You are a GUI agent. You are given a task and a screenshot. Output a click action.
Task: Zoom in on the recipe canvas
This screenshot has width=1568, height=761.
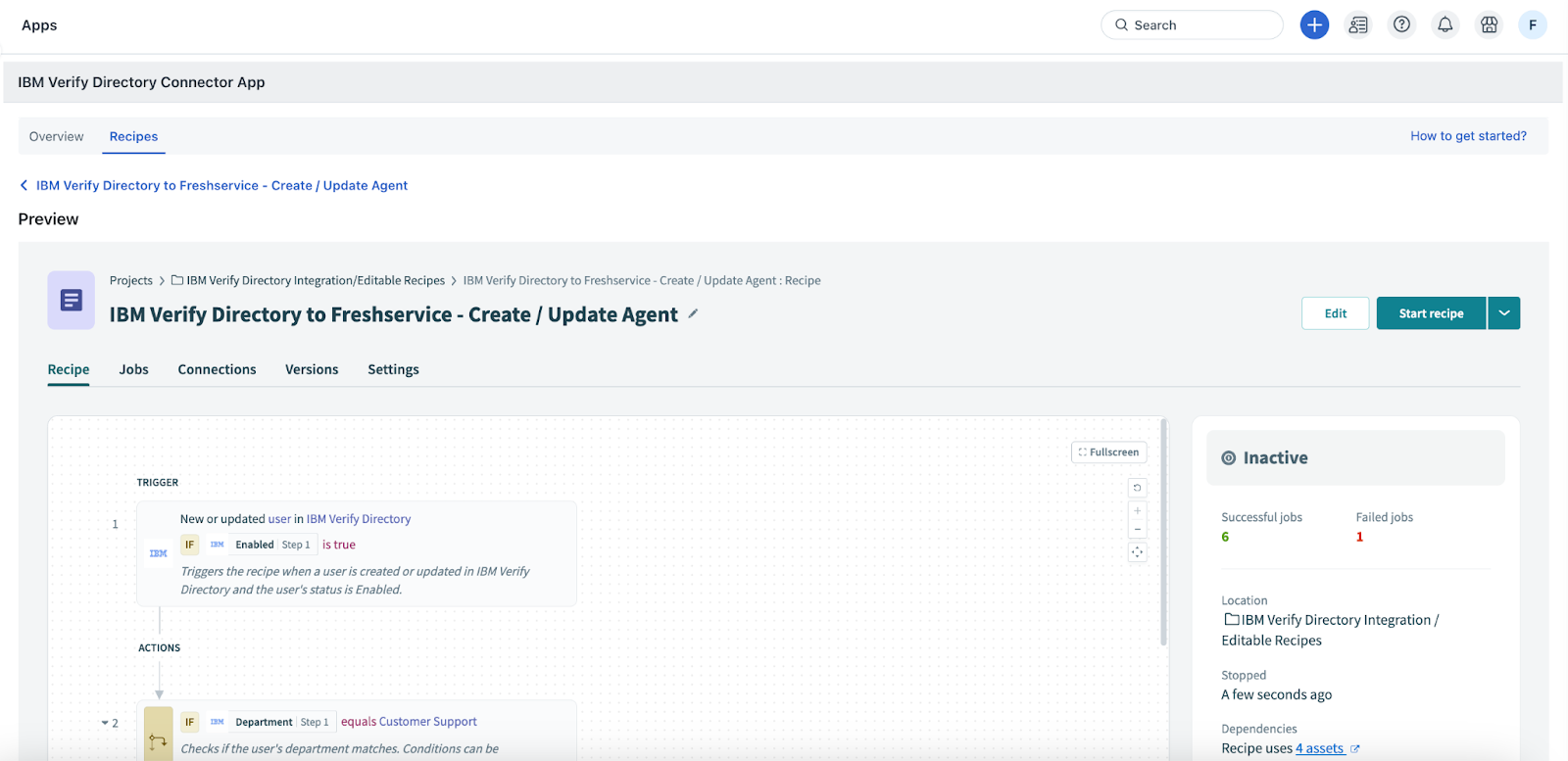pos(1137,510)
